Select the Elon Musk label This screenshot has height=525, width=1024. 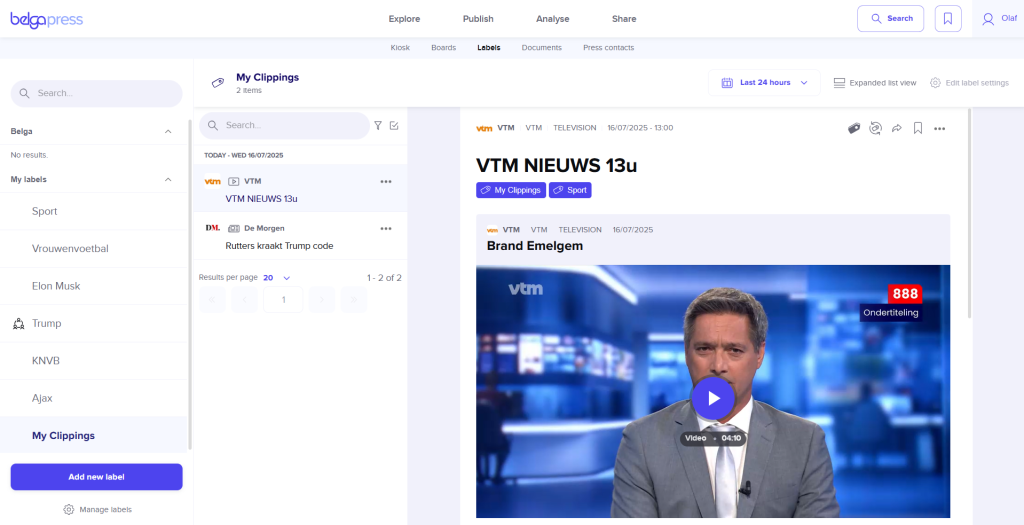pyautogui.click(x=93, y=286)
